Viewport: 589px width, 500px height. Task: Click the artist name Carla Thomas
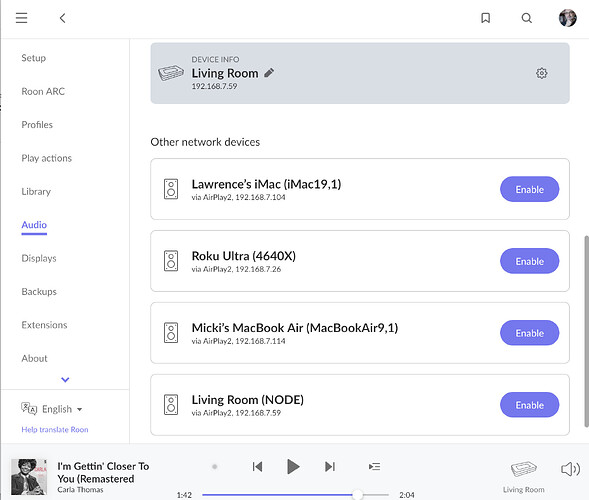coord(80,489)
